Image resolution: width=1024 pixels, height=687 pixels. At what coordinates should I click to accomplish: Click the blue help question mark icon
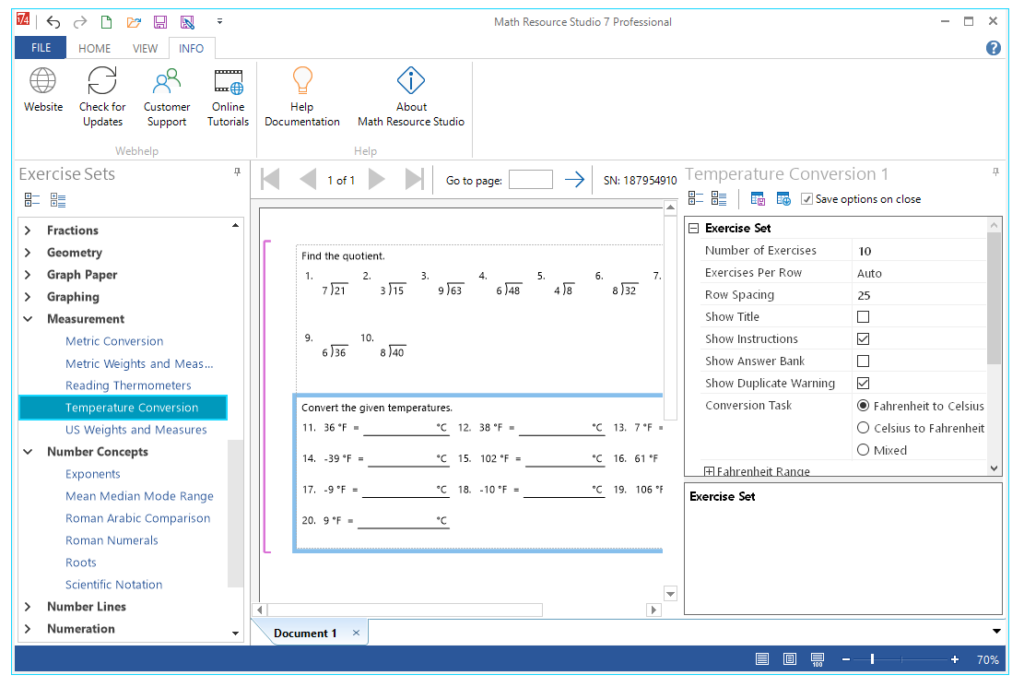(x=993, y=48)
